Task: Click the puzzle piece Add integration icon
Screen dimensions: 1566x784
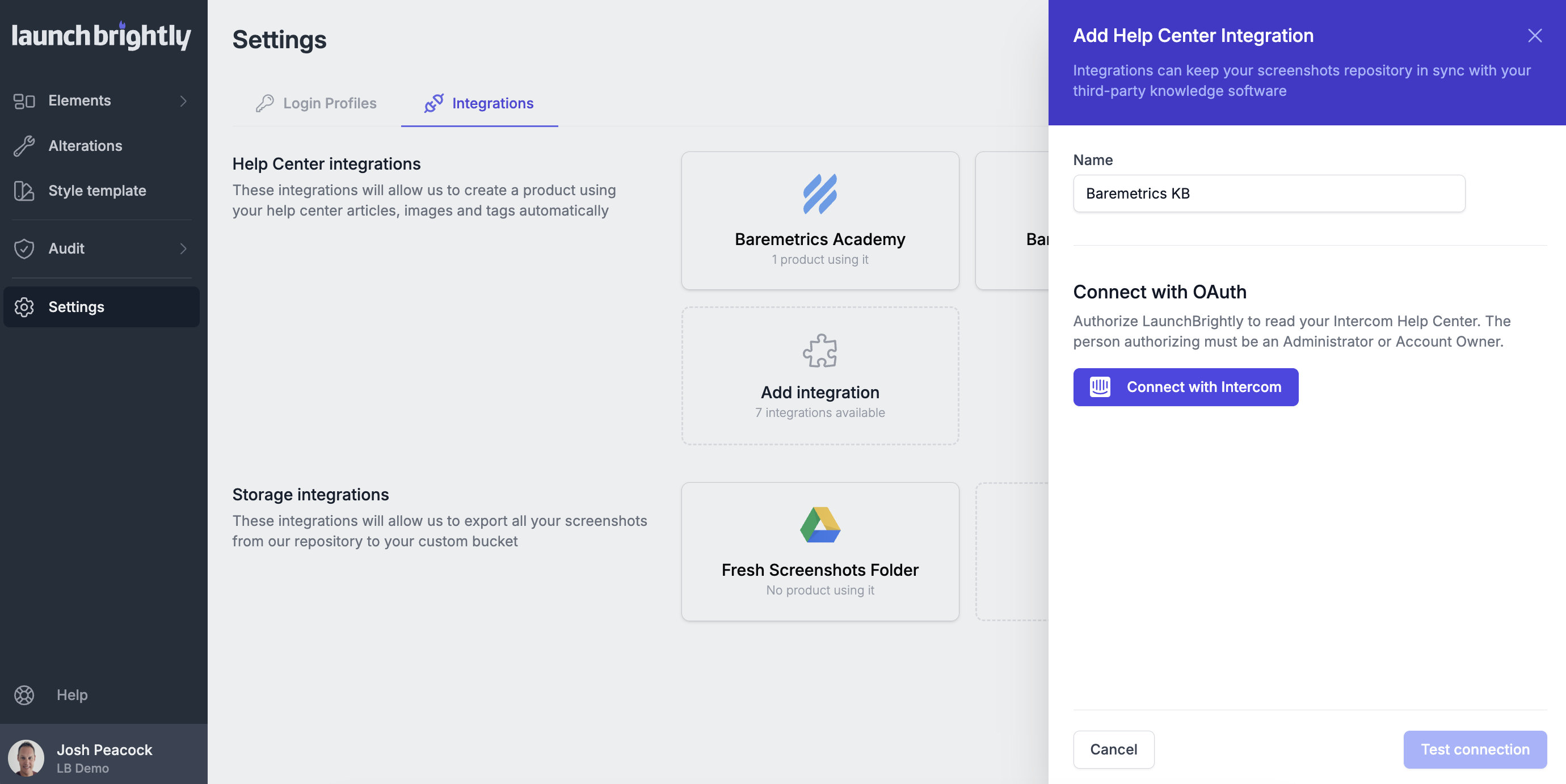Action: (x=819, y=351)
